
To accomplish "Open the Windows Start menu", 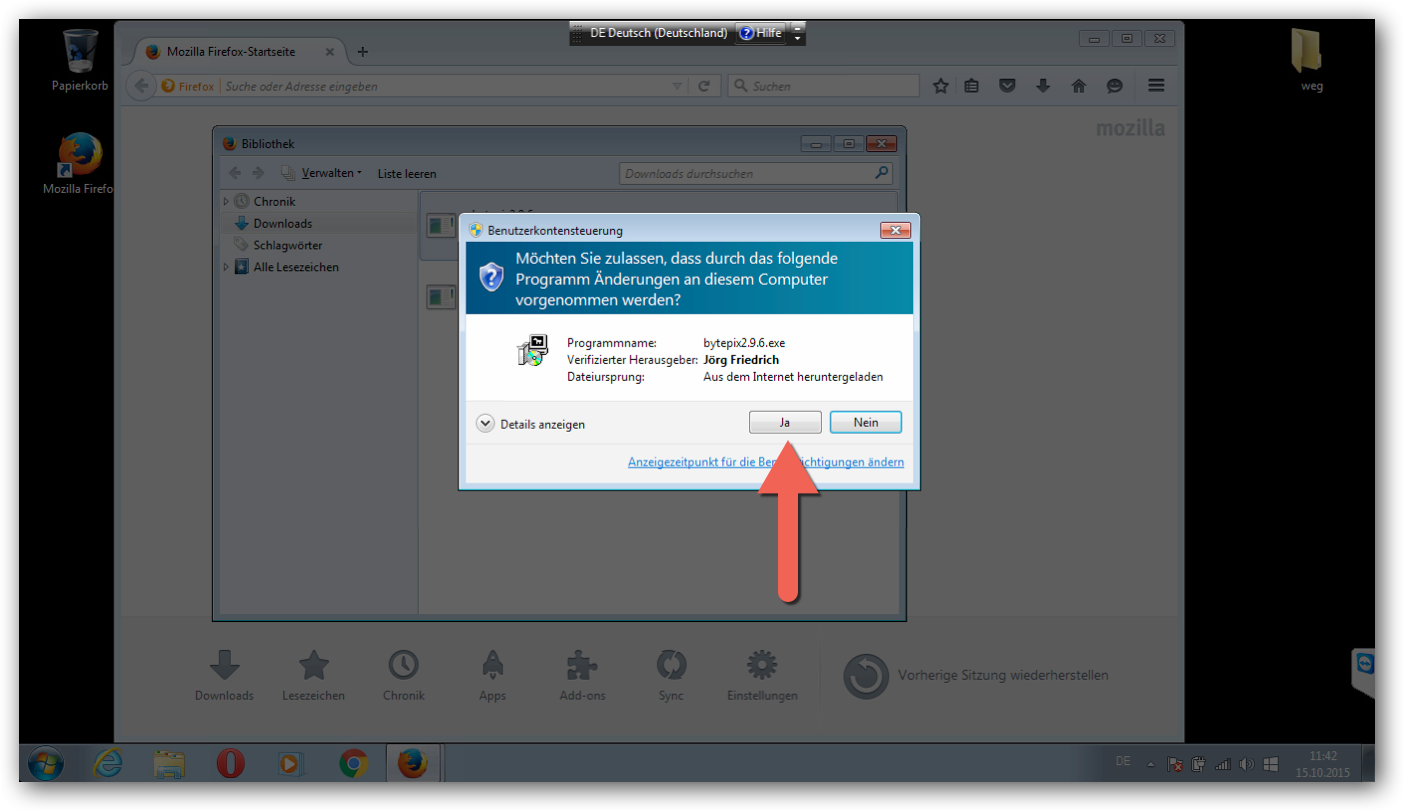I will [47, 764].
